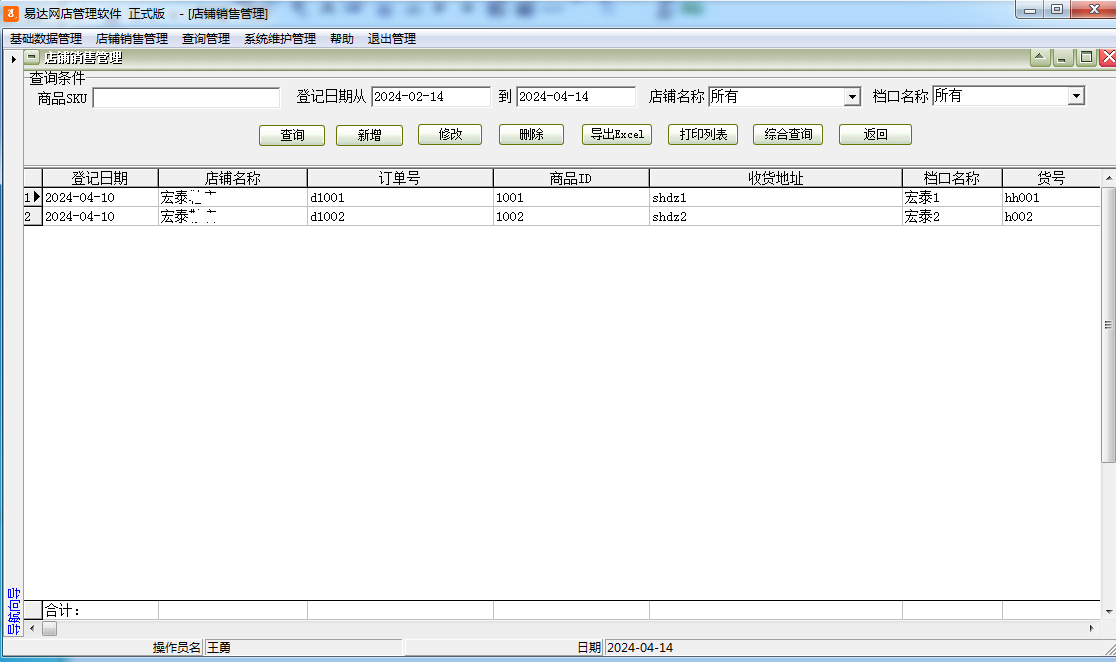Click the 订单号 column header

pos(400,178)
